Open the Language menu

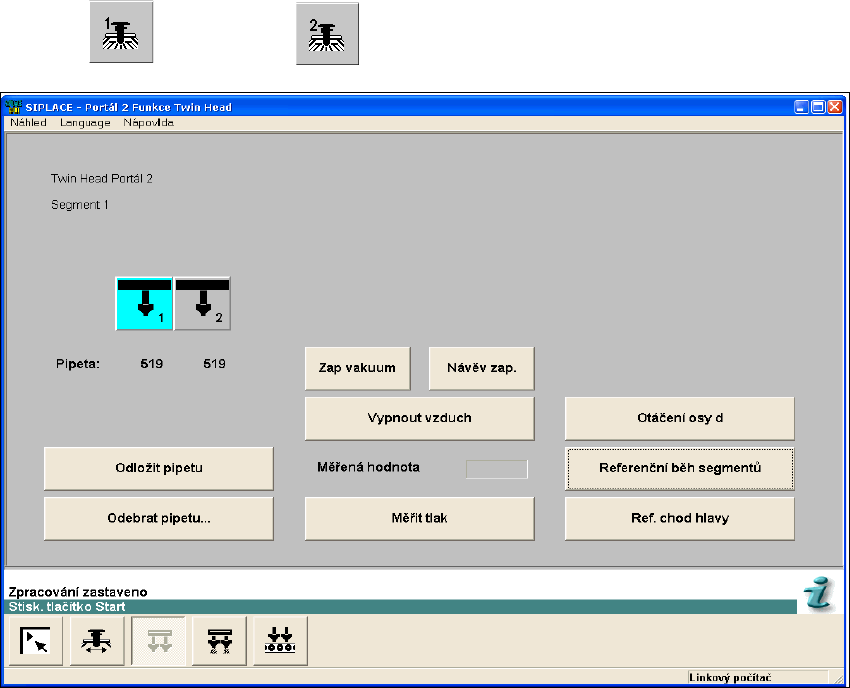[85, 123]
